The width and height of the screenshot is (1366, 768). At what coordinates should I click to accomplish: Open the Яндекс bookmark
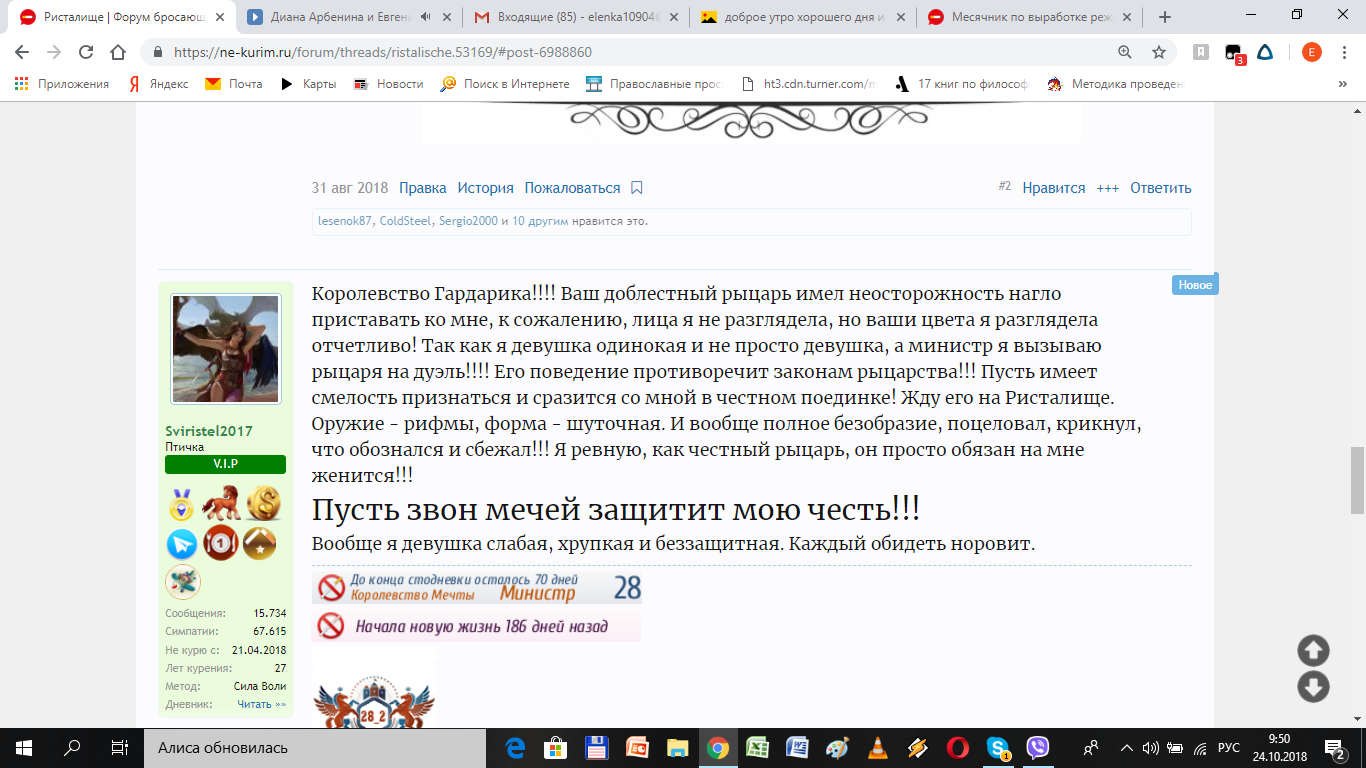point(158,84)
